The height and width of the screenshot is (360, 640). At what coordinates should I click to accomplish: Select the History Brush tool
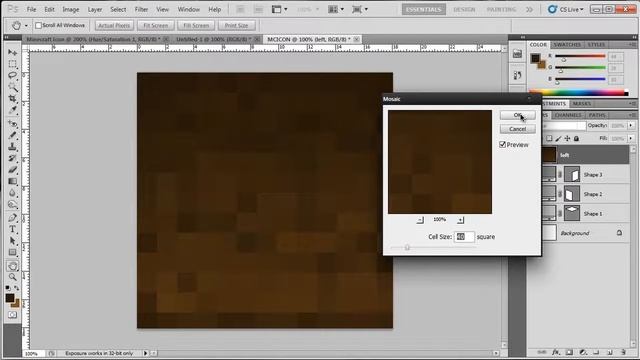pos(13,158)
